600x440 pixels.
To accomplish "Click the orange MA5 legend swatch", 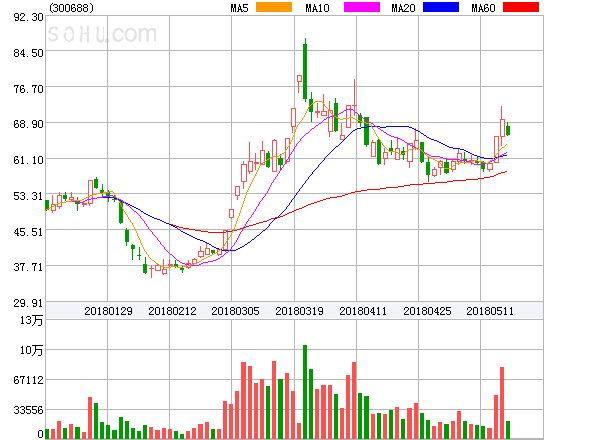I will pyautogui.click(x=274, y=7).
